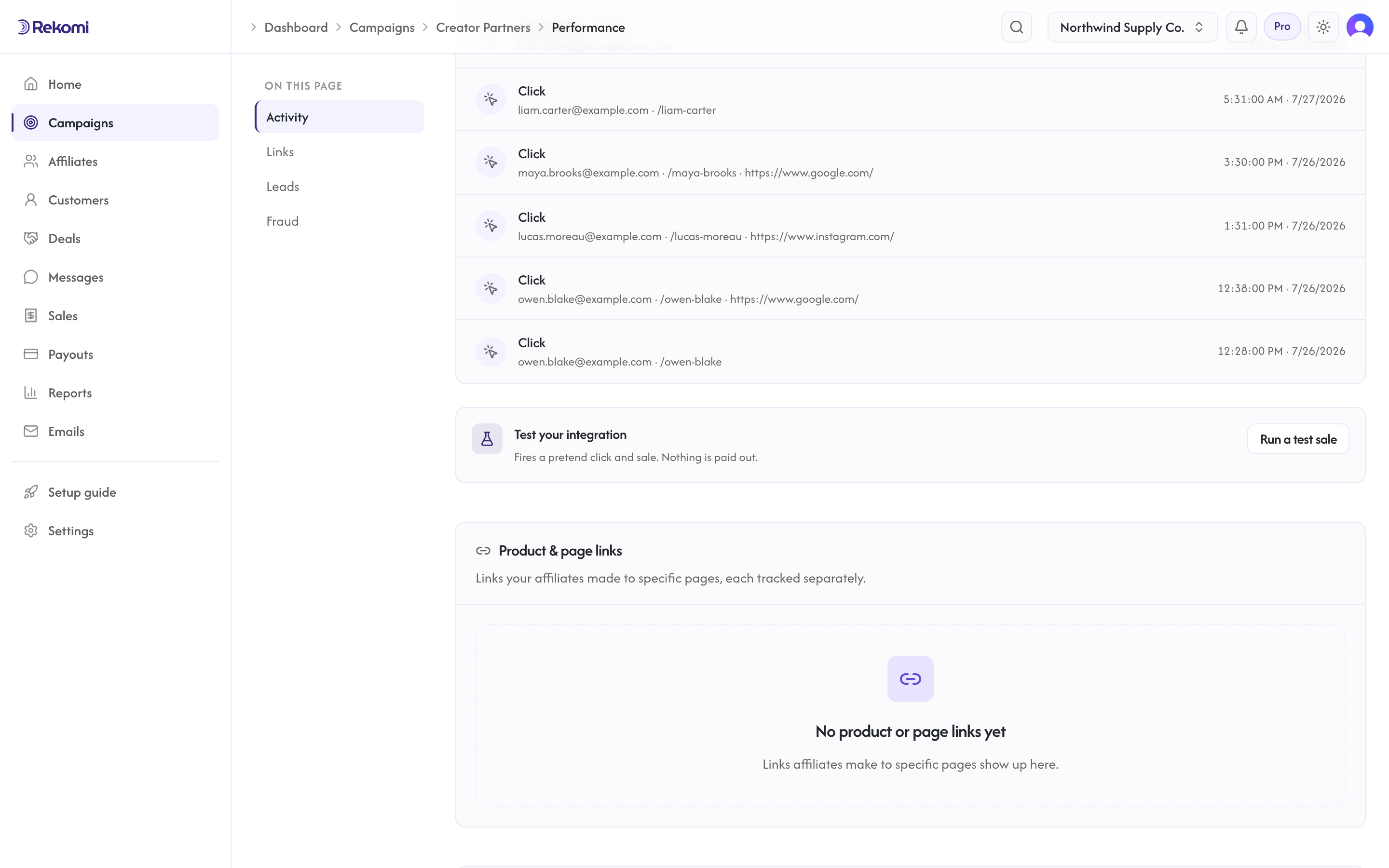Open notifications bell
Viewport: 1389px width, 868px height.
point(1241,27)
